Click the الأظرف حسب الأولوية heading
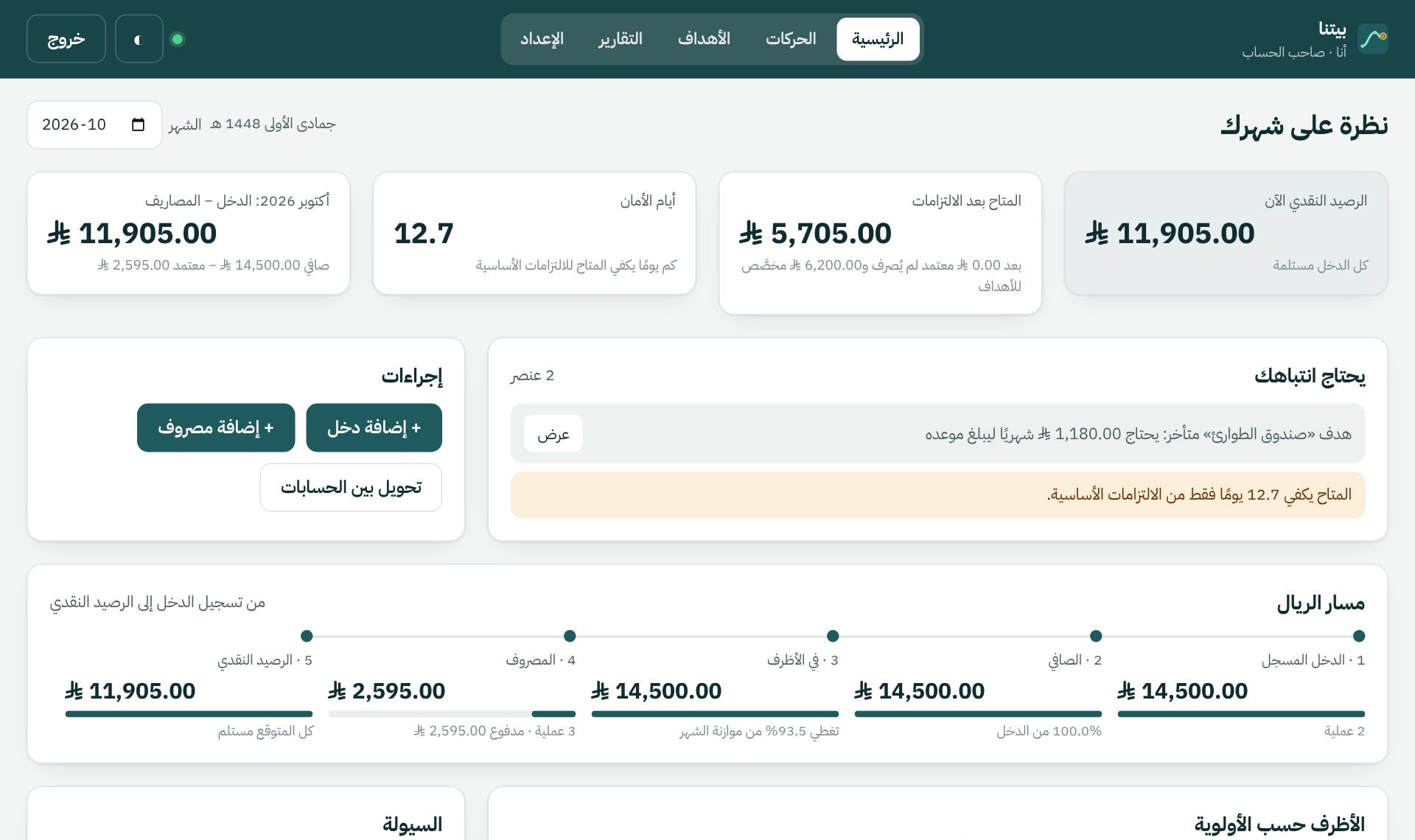The image size is (1415, 840). (x=1279, y=824)
